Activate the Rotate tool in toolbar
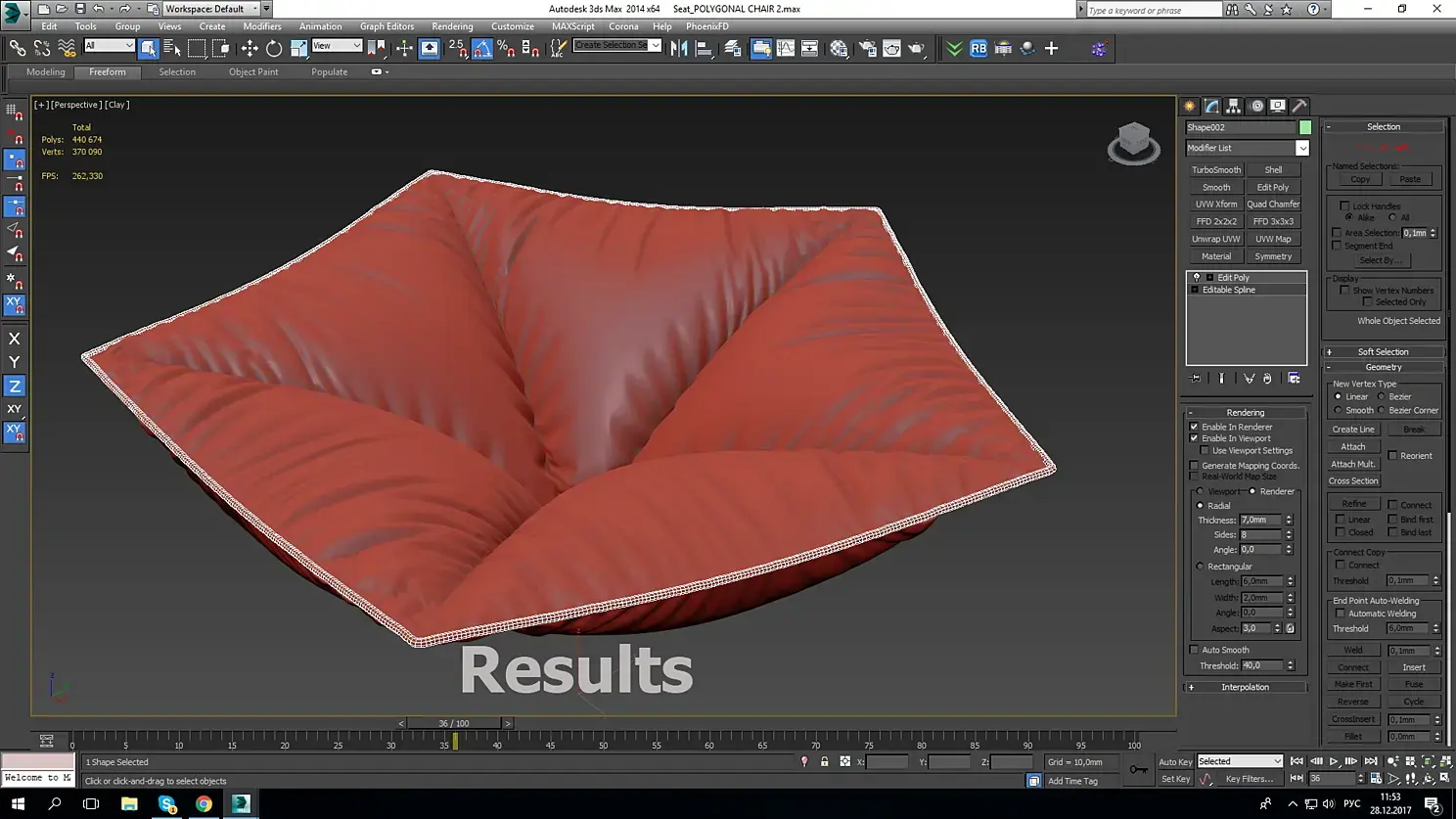 click(274, 48)
